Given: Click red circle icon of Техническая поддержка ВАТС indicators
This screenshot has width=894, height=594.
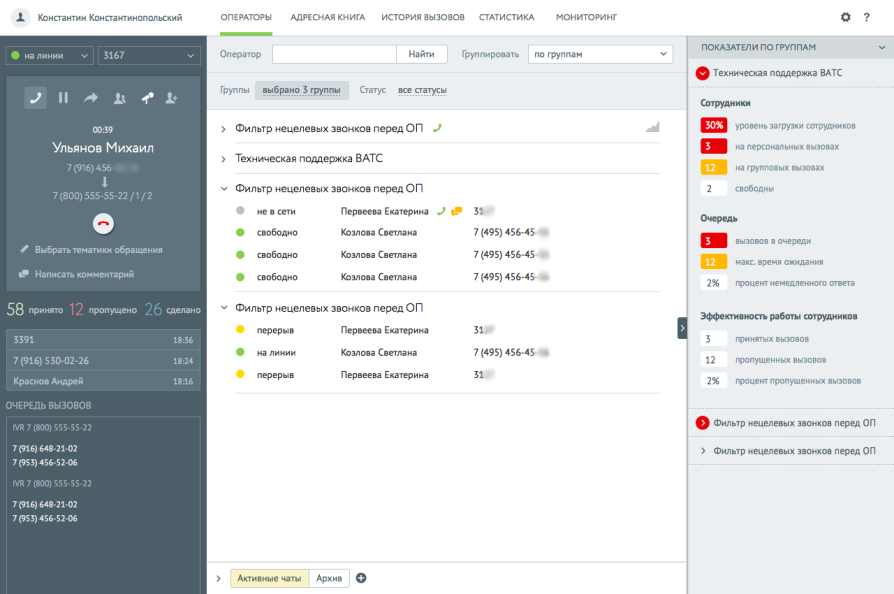Looking at the screenshot, I should pyautogui.click(x=702, y=73).
